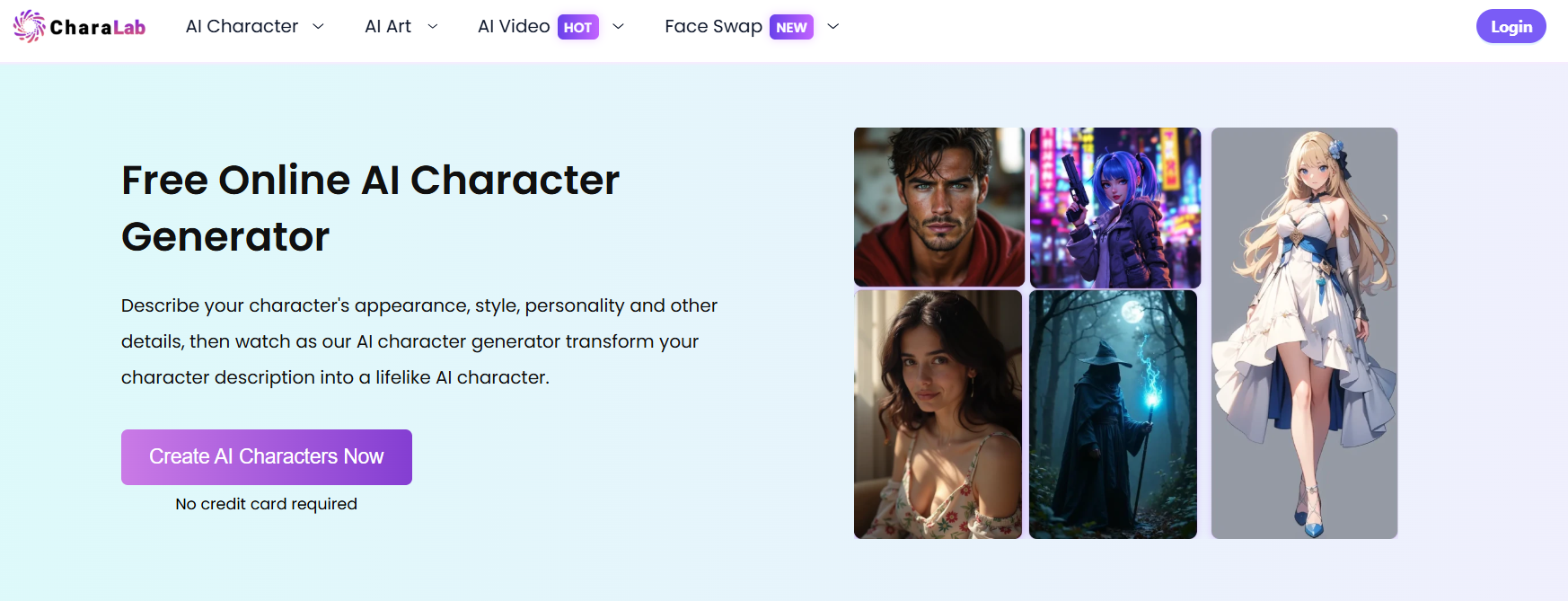Click the HOT badge next to AI Video
The image size is (1568, 601).
(577, 28)
